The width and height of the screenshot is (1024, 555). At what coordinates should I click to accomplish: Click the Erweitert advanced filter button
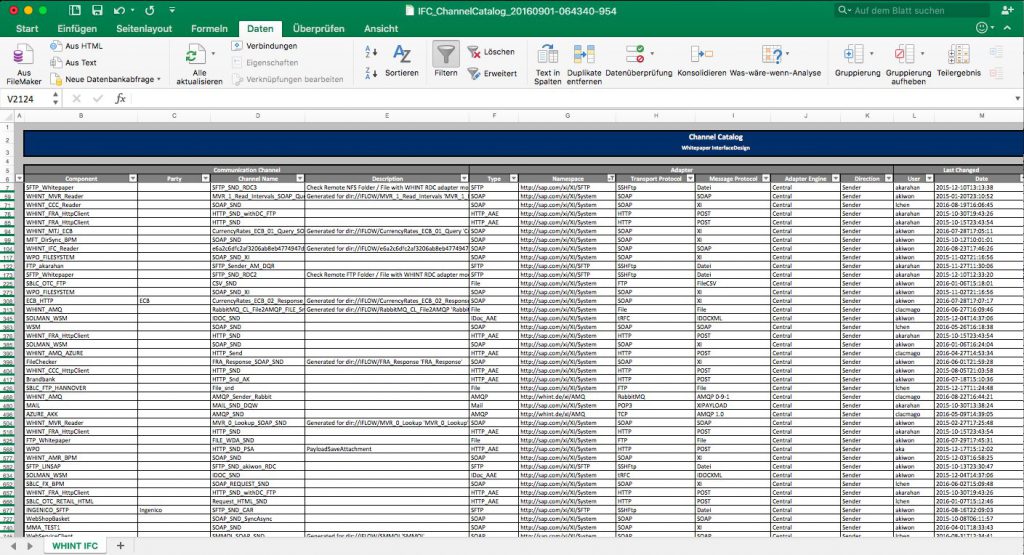point(492,73)
